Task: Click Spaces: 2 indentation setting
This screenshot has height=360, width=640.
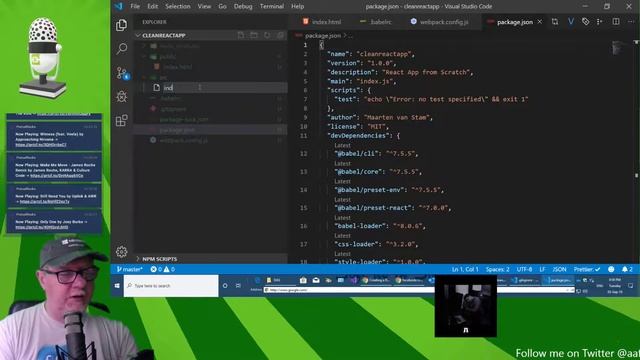Action: point(498,269)
